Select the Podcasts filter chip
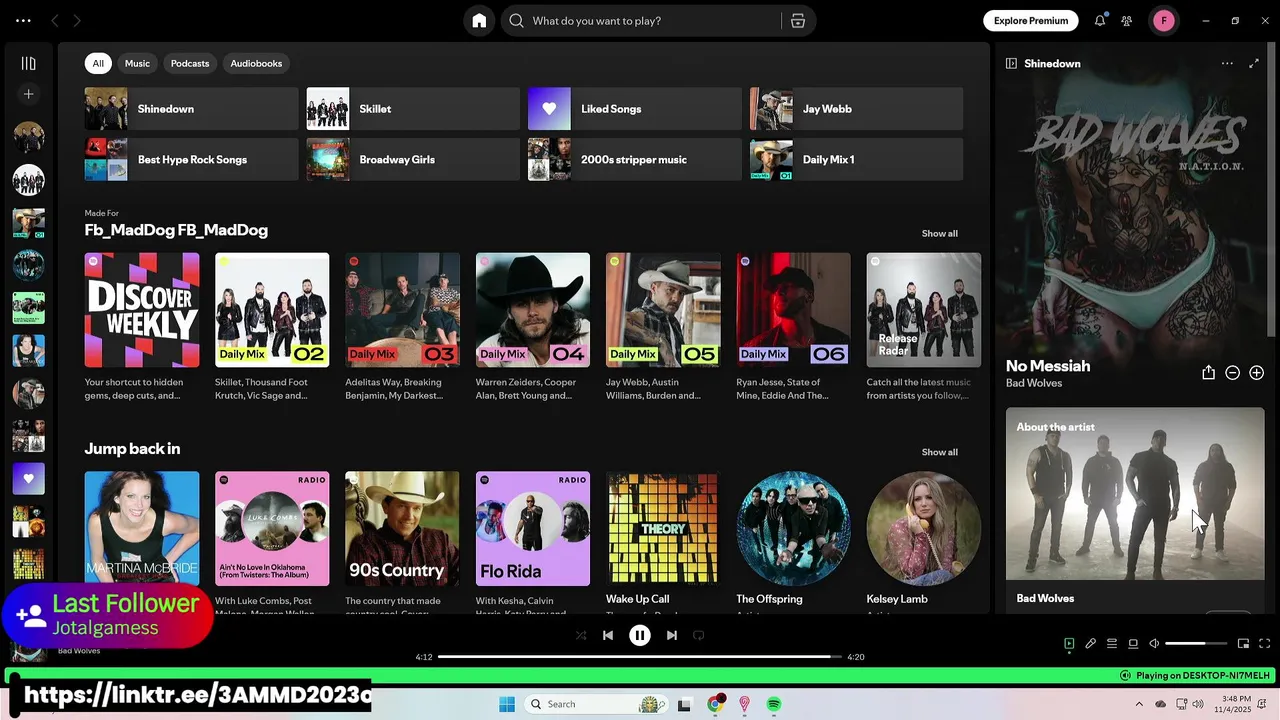 coord(190,63)
